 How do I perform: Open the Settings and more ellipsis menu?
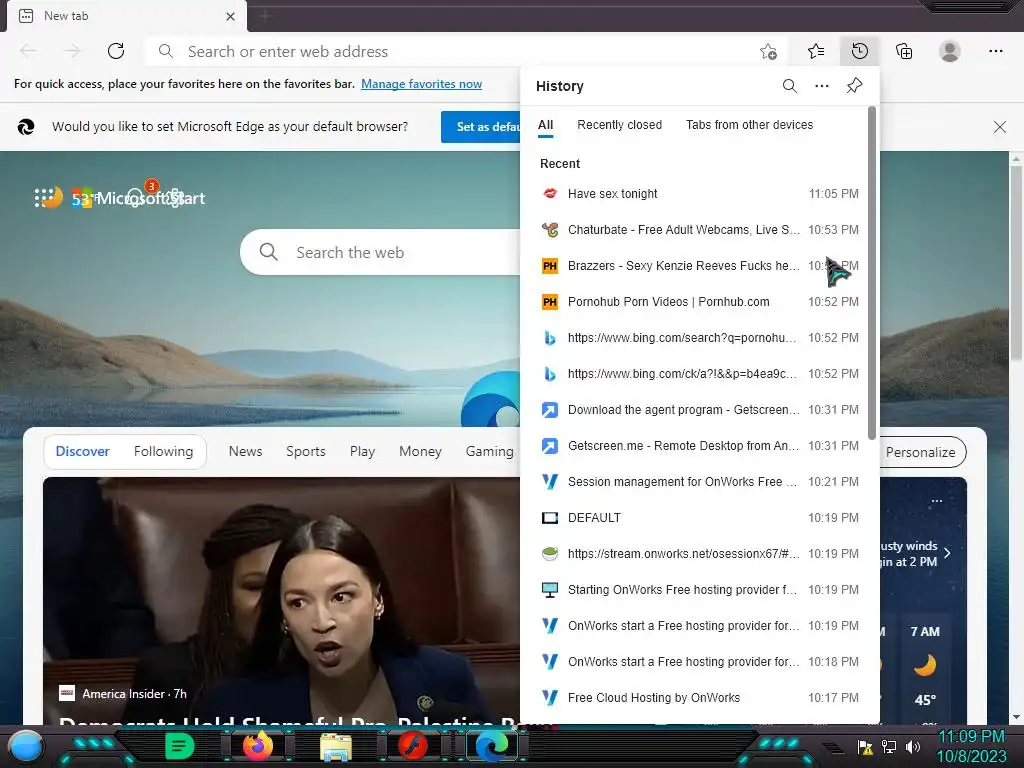click(995, 51)
